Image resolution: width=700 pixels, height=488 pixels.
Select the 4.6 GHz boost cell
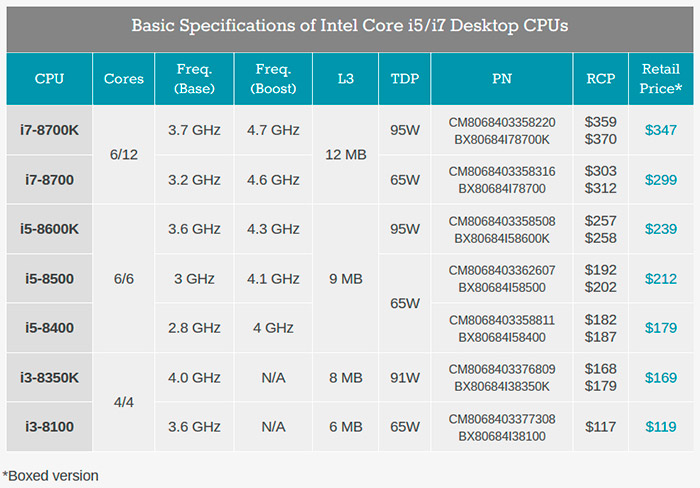coord(273,179)
